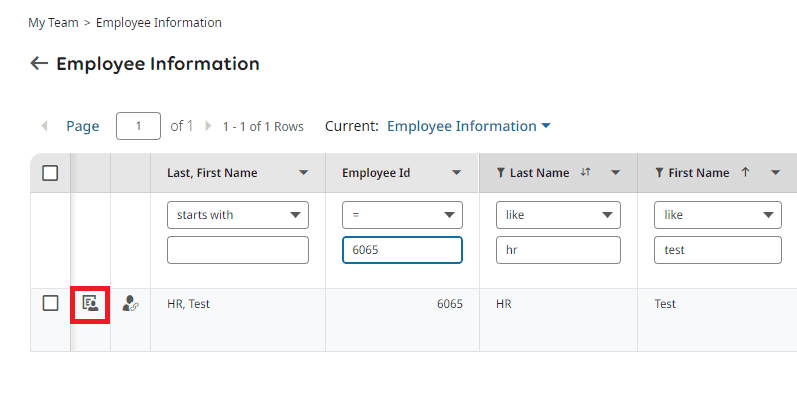Screen dimensions: 797x403
Task: Go to previous page arrow
Action: pos(45,126)
